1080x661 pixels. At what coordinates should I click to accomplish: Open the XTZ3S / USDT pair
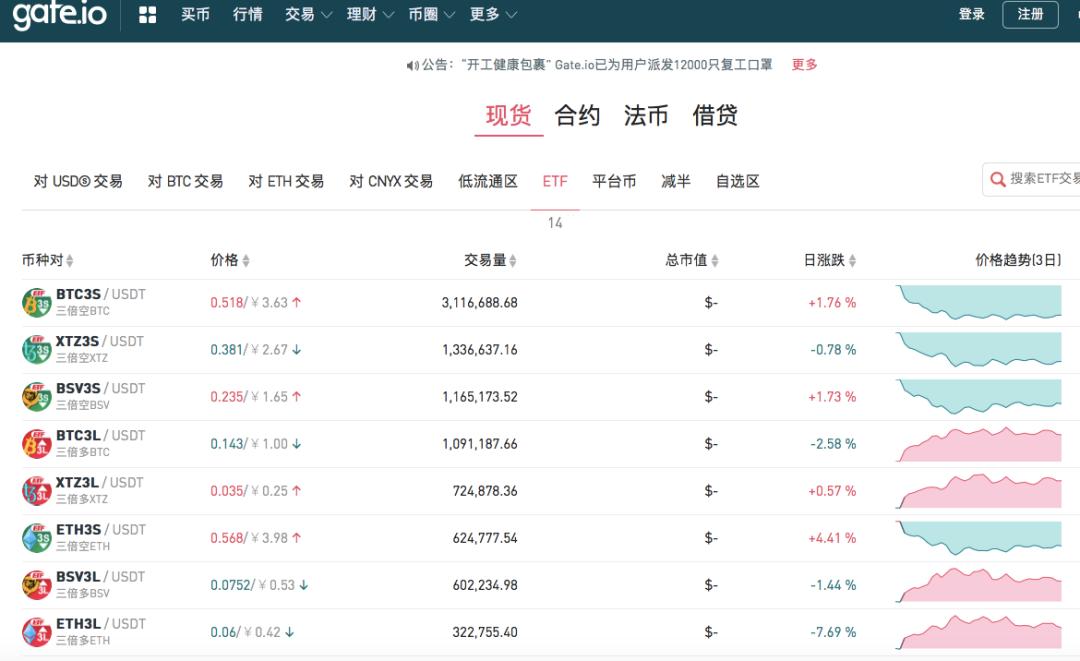click(x=100, y=341)
